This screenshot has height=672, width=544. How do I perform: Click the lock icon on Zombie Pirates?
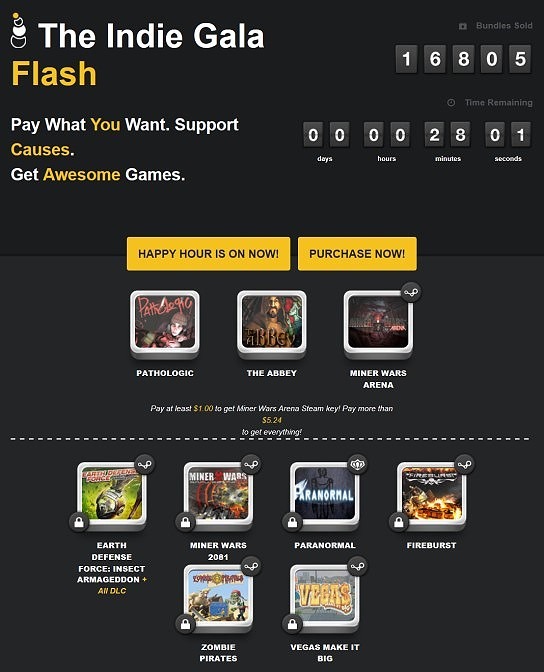[x=185, y=624]
